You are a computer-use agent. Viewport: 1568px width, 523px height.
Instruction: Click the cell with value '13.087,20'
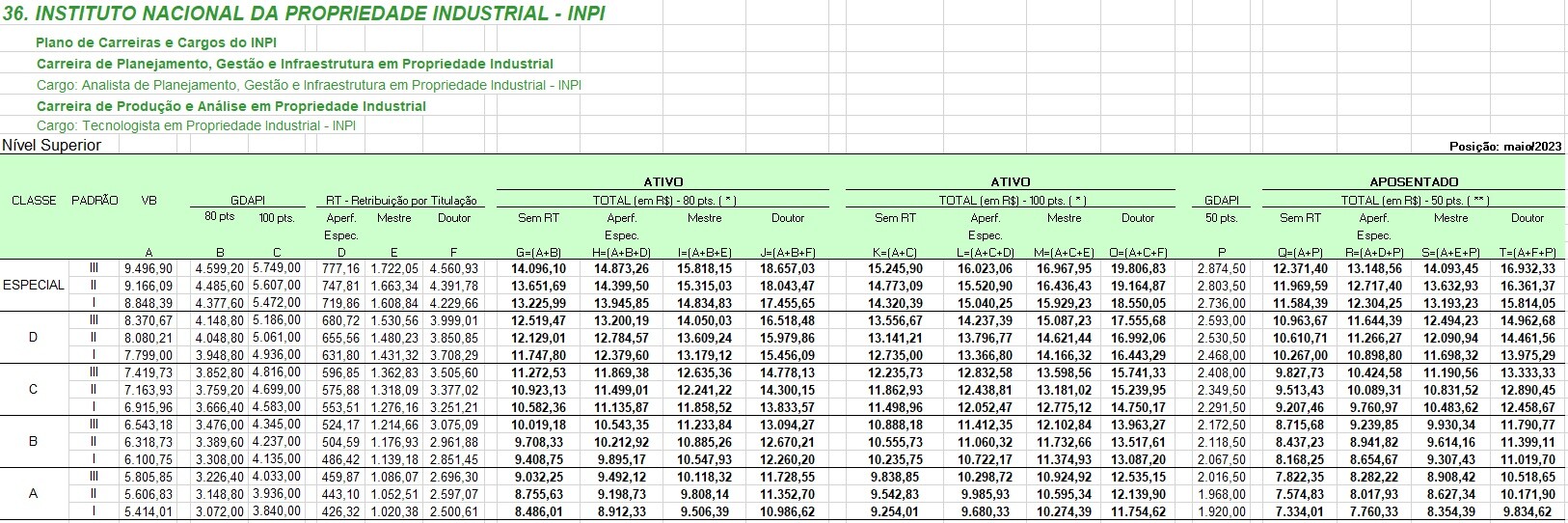pos(1138,460)
